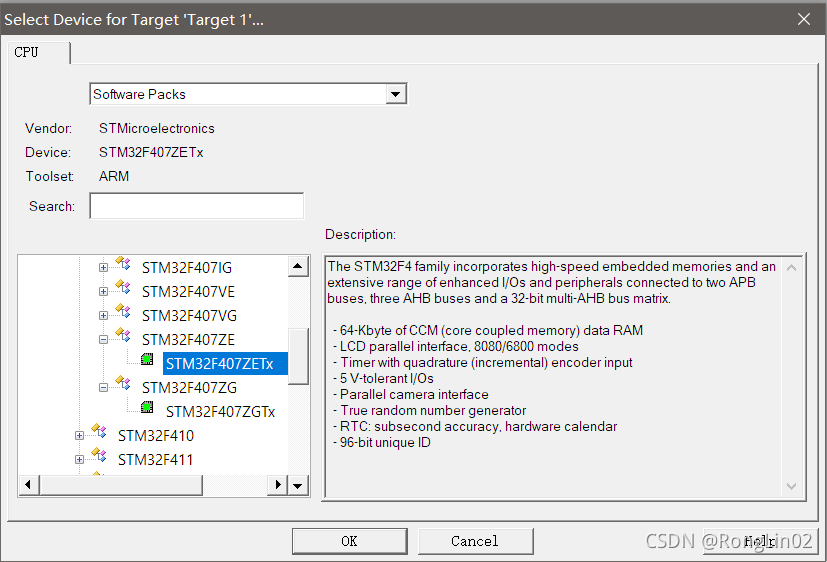Viewport: 827px width, 562px height.
Task: Confirm selection with the OK button
Action: [349, 541]
